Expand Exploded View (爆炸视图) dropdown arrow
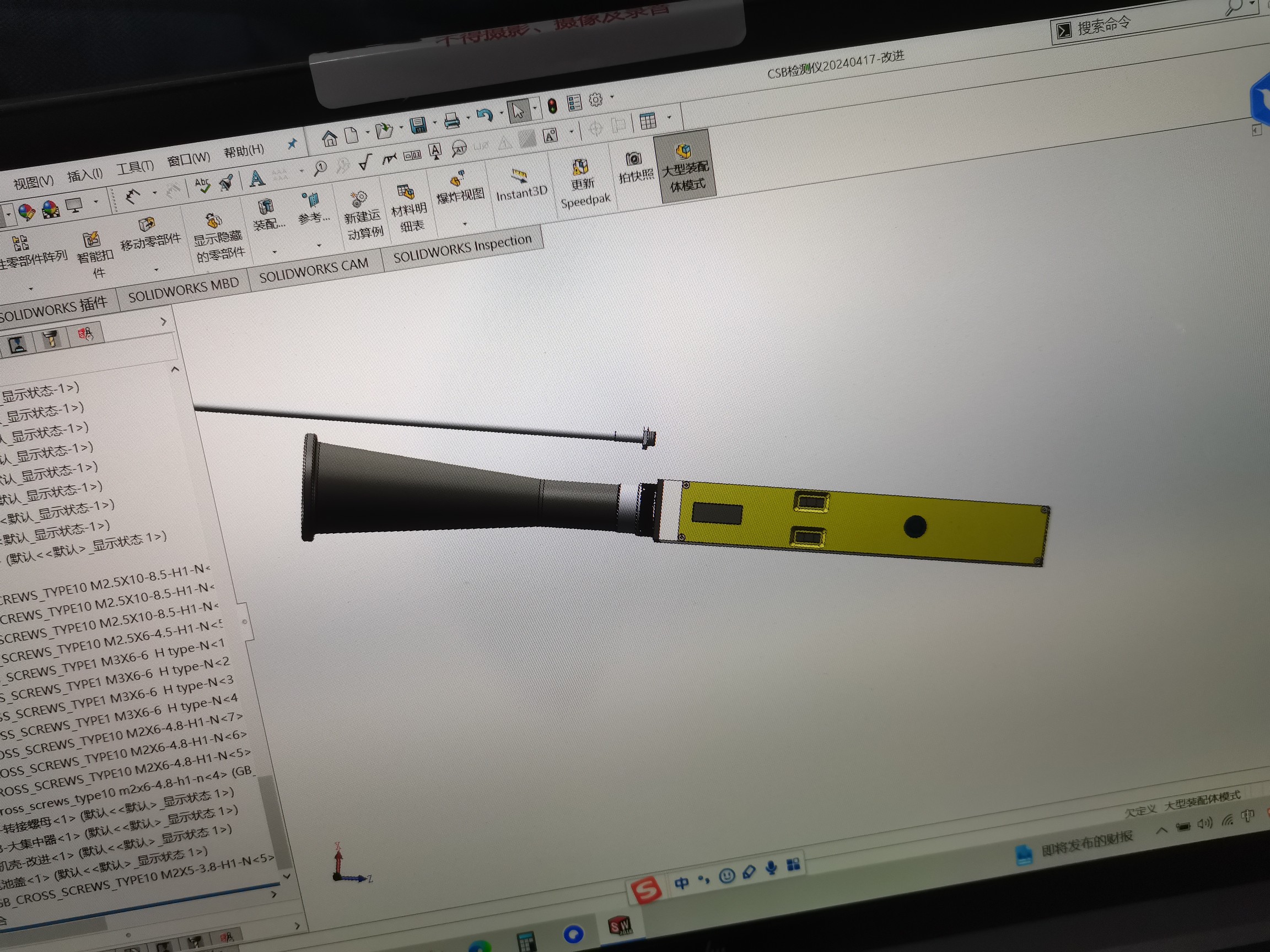Image resolution: width=1270 pixels, height=952 pixels. [x=465, y=224]
